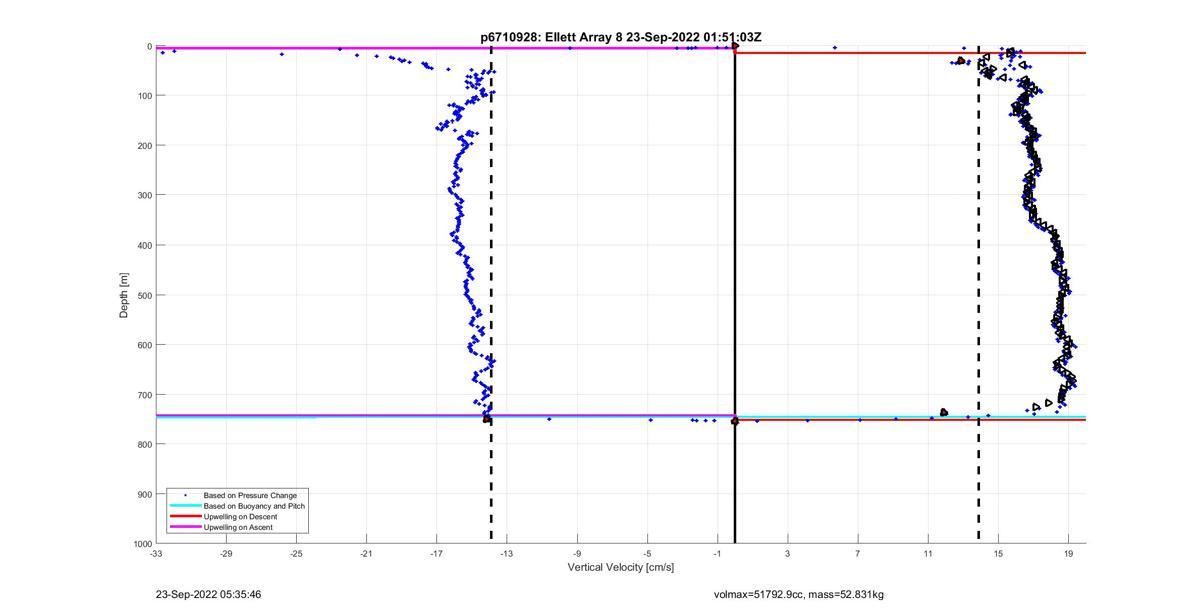
Task: Click the depth tick label '400'
Action: (x=143, y=245)
